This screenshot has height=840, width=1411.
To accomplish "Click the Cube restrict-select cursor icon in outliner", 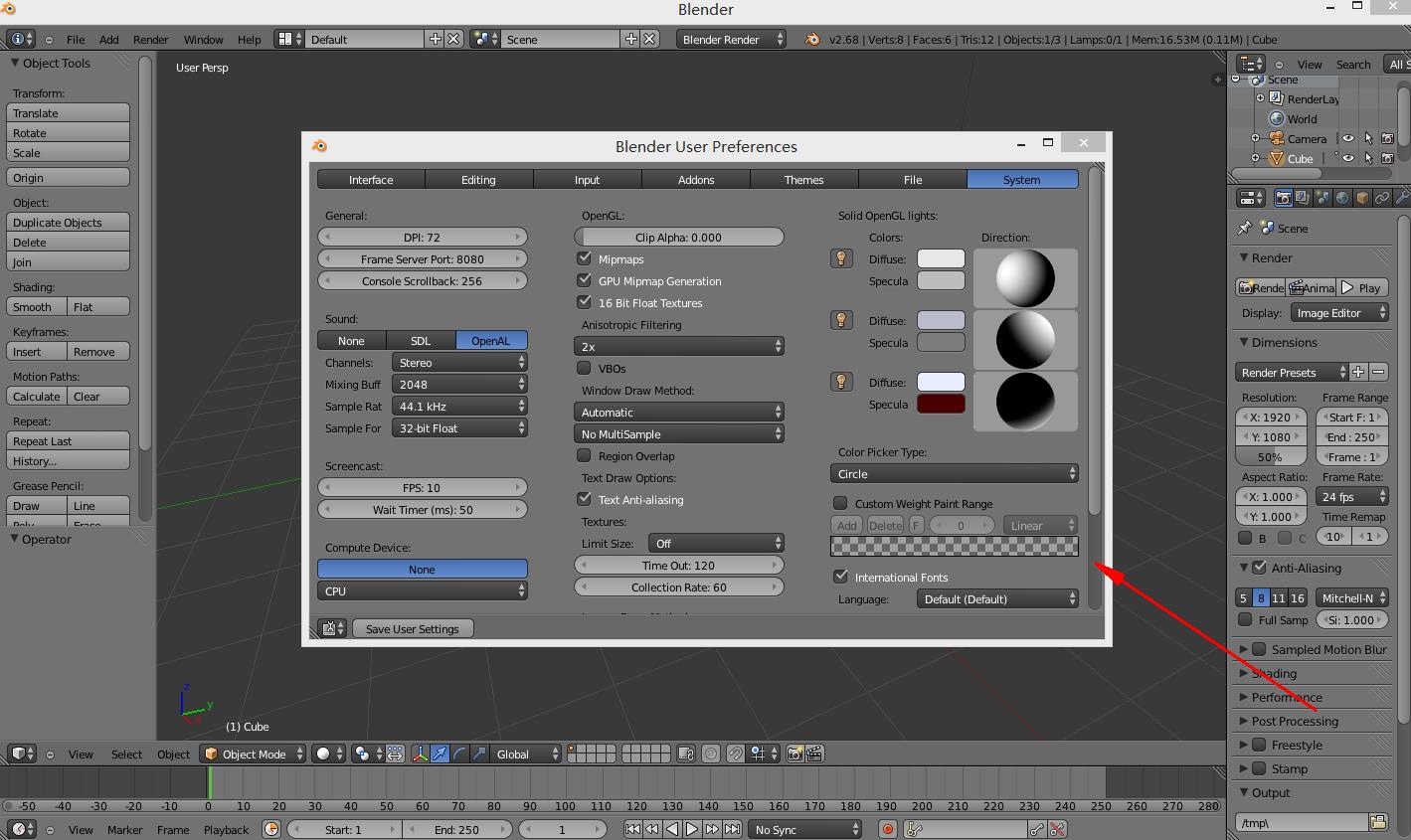I will click(1368, 158).
